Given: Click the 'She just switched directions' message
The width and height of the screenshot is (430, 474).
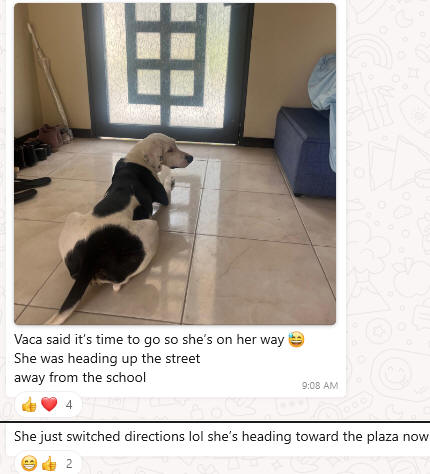Looking at the screenshot, I should 221,436.
